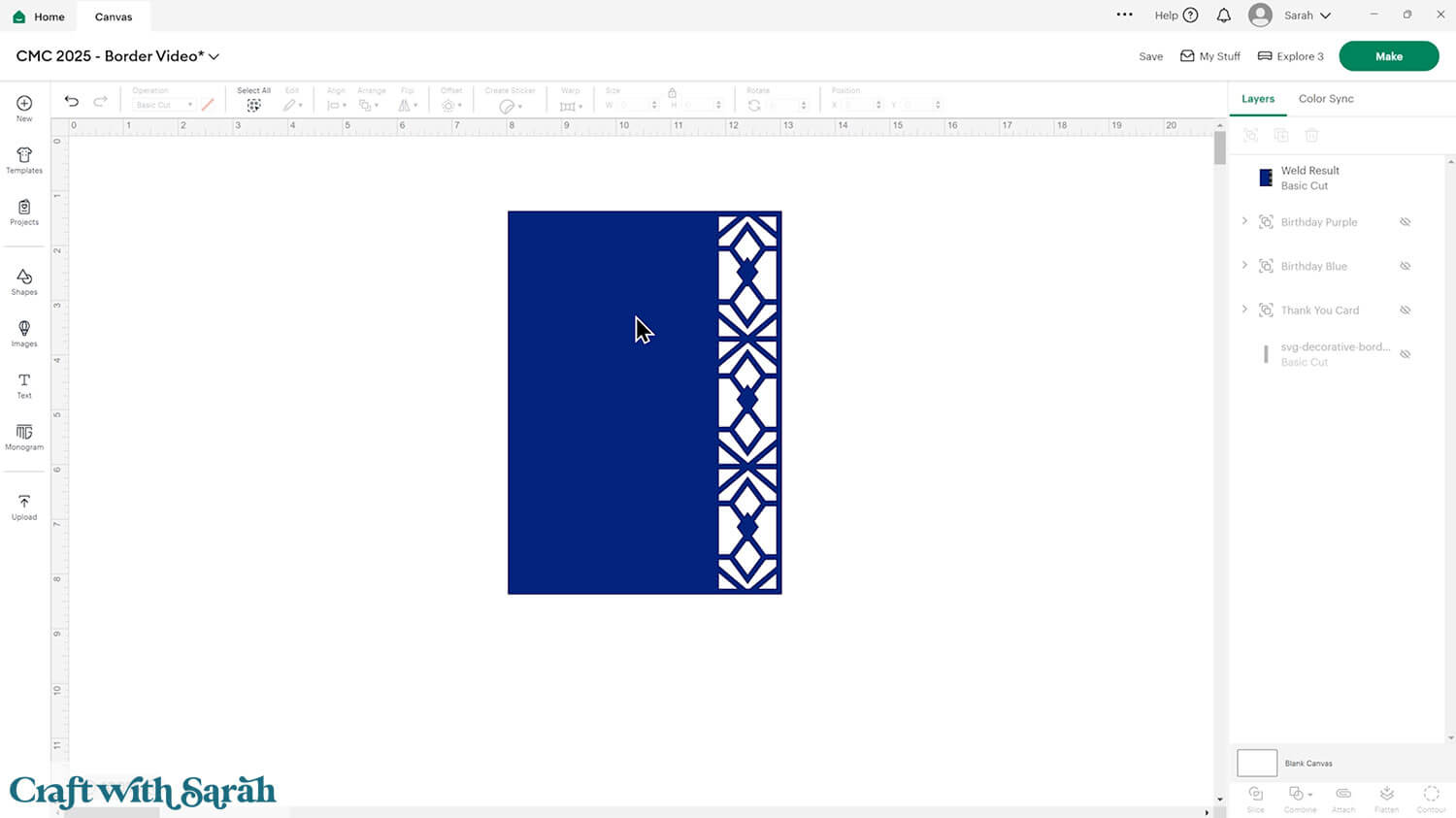Undo the last action
Screen dimensions: 1456x818
point(72,101)
